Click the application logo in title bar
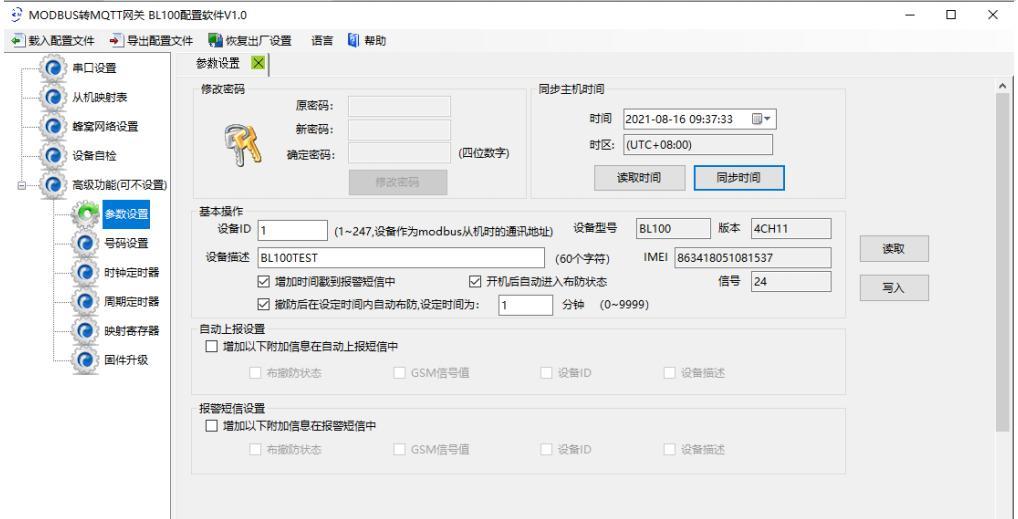Screen dimensions: 1018x519 (x=17, y=14)
